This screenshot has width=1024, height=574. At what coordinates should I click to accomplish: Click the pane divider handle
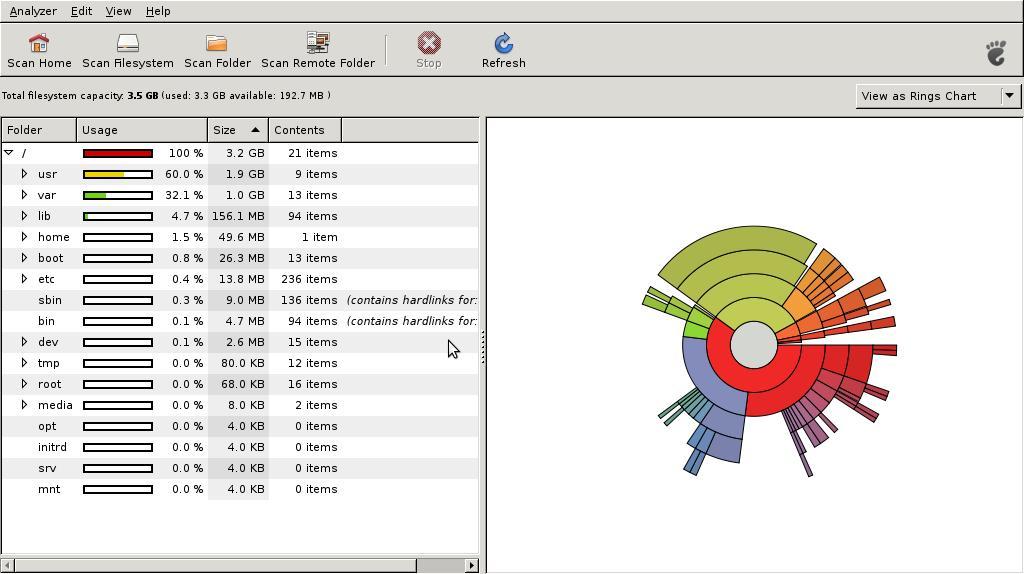point(483,346)
